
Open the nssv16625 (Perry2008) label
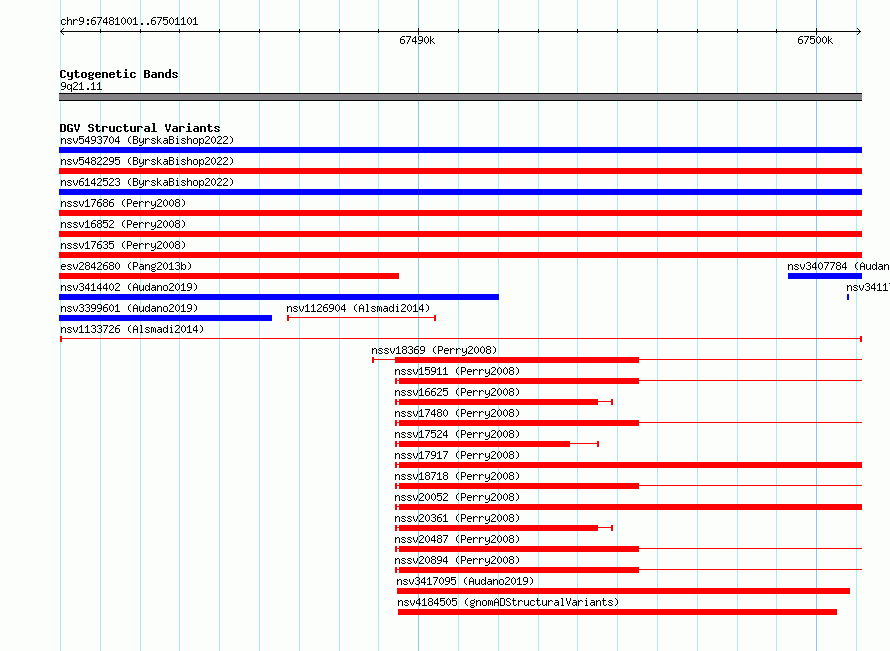tap(457, 392)
